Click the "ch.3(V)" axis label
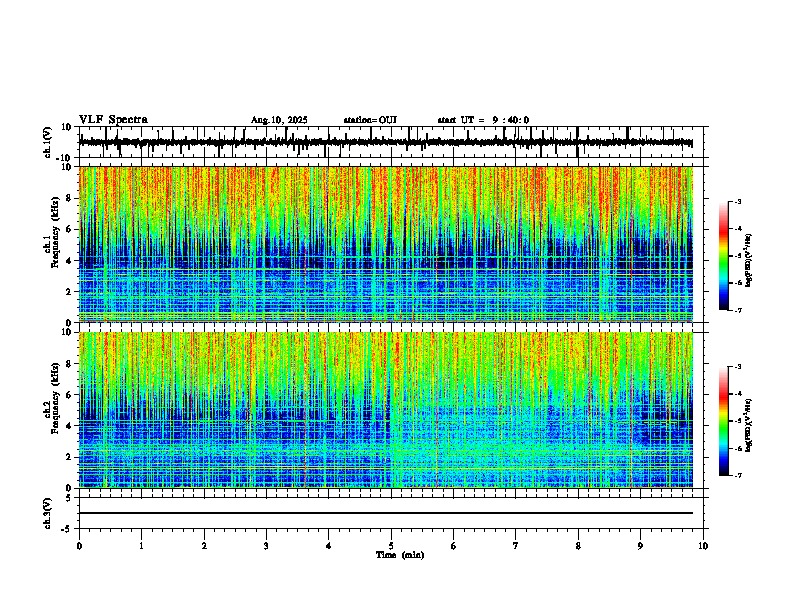The image size is (792, 612). tap(47, 514)
